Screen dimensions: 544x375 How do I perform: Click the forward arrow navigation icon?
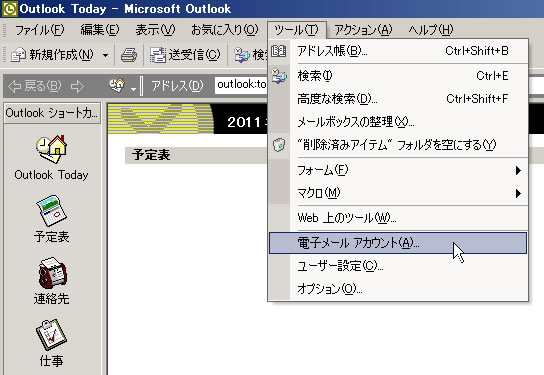click(x=77, y=86)
